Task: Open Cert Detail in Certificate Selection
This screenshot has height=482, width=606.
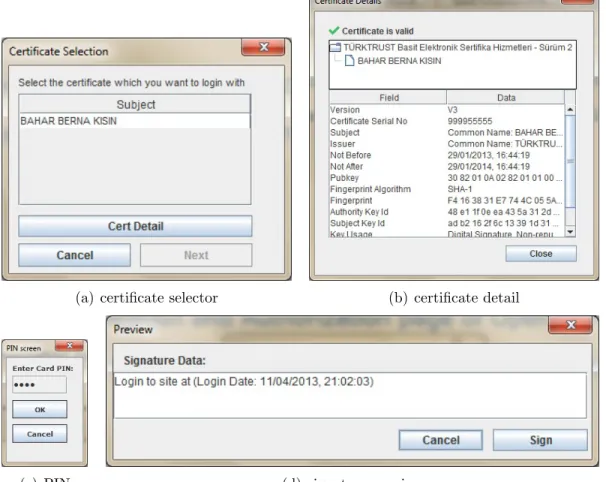Action: (135, 226)
